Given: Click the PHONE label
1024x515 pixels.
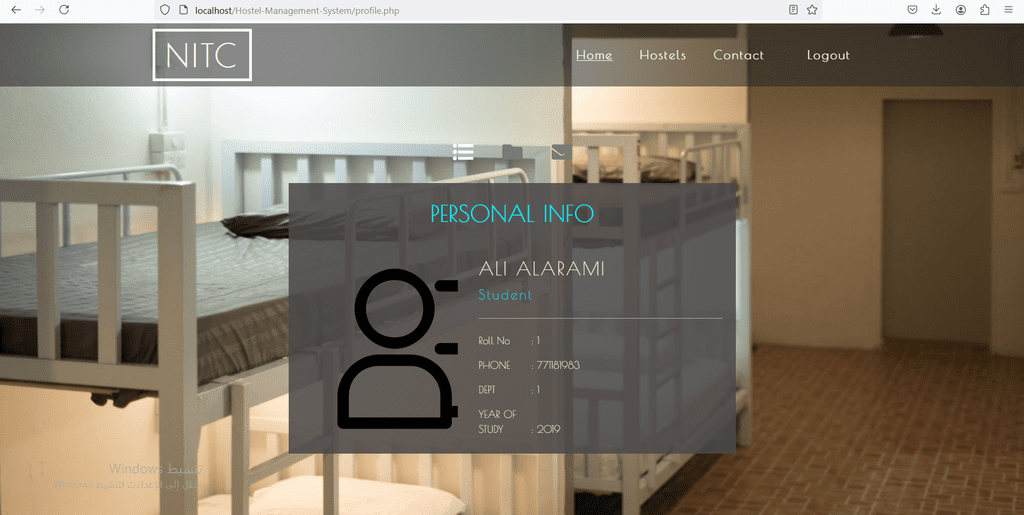Looking at the screenshot, I should tap(494, 366).
